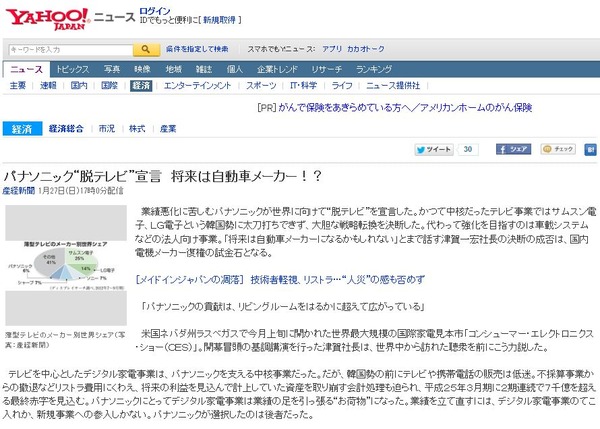Image resolution: width=600 pixels, height=429 pixels.
Task: Open the highlighted 経済 category
Action: pos(141,86)
